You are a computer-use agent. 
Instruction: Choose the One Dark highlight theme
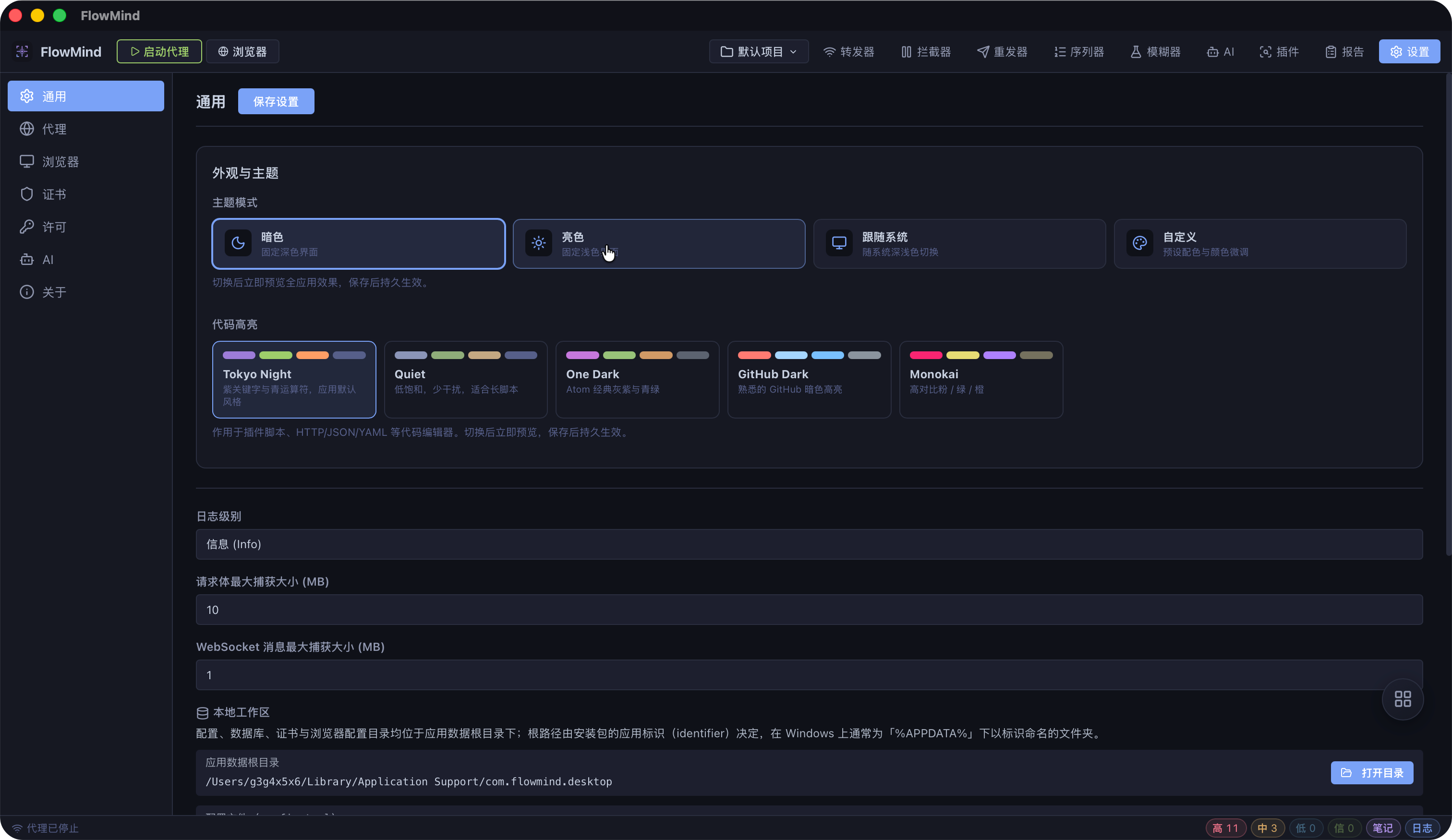(637, 380)
